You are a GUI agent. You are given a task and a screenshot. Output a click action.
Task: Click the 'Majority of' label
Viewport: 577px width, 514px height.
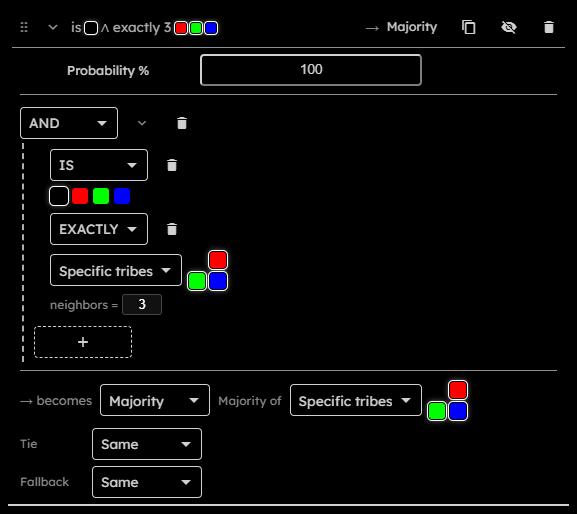point(249,401)
